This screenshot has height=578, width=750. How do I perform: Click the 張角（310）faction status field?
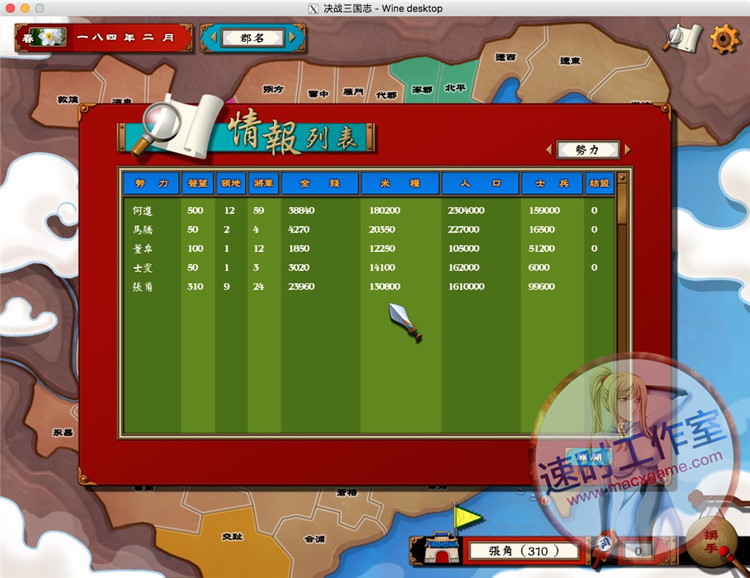tap(523, 551)
